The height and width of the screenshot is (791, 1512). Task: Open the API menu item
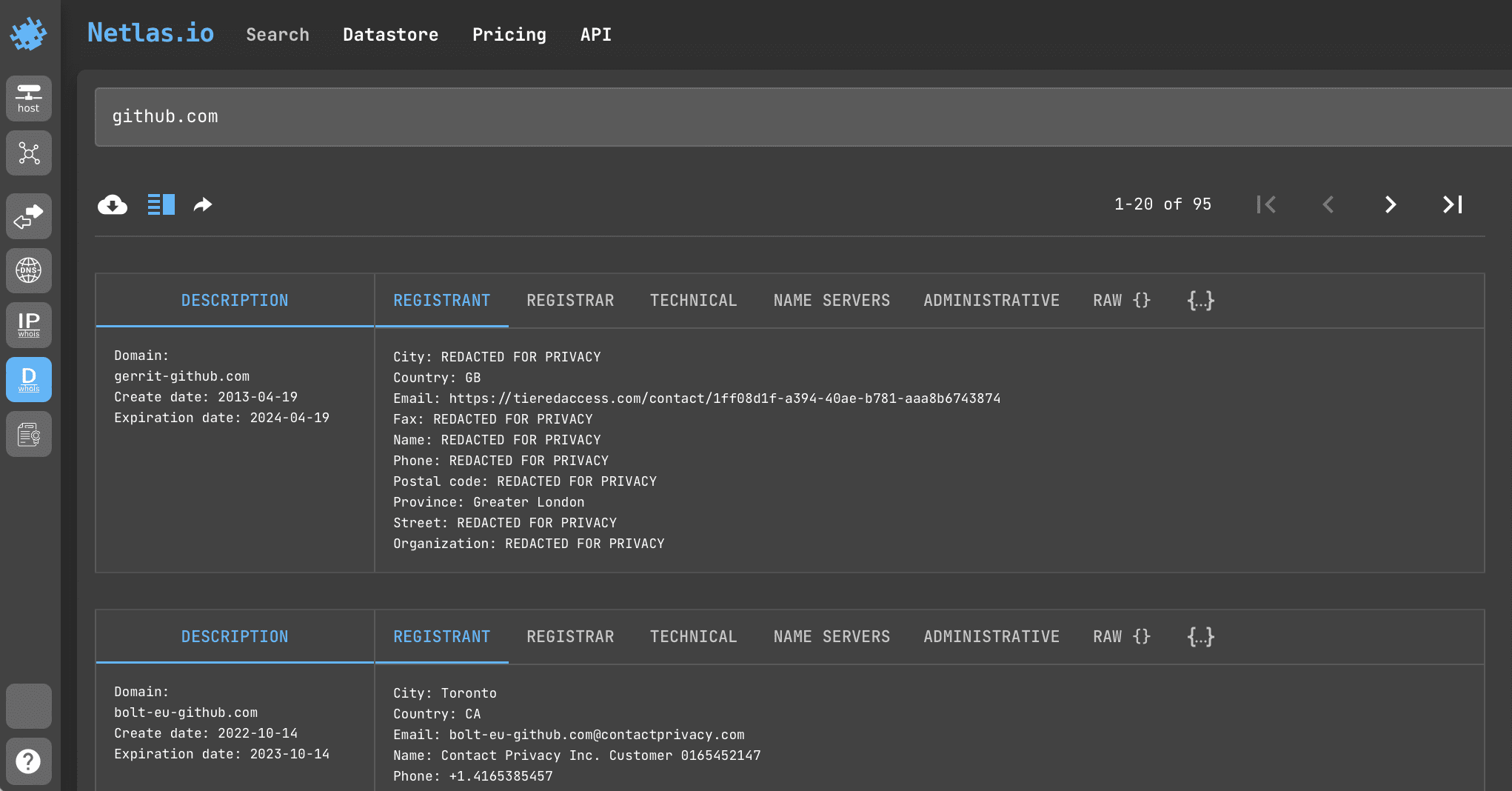pos(596,35)
